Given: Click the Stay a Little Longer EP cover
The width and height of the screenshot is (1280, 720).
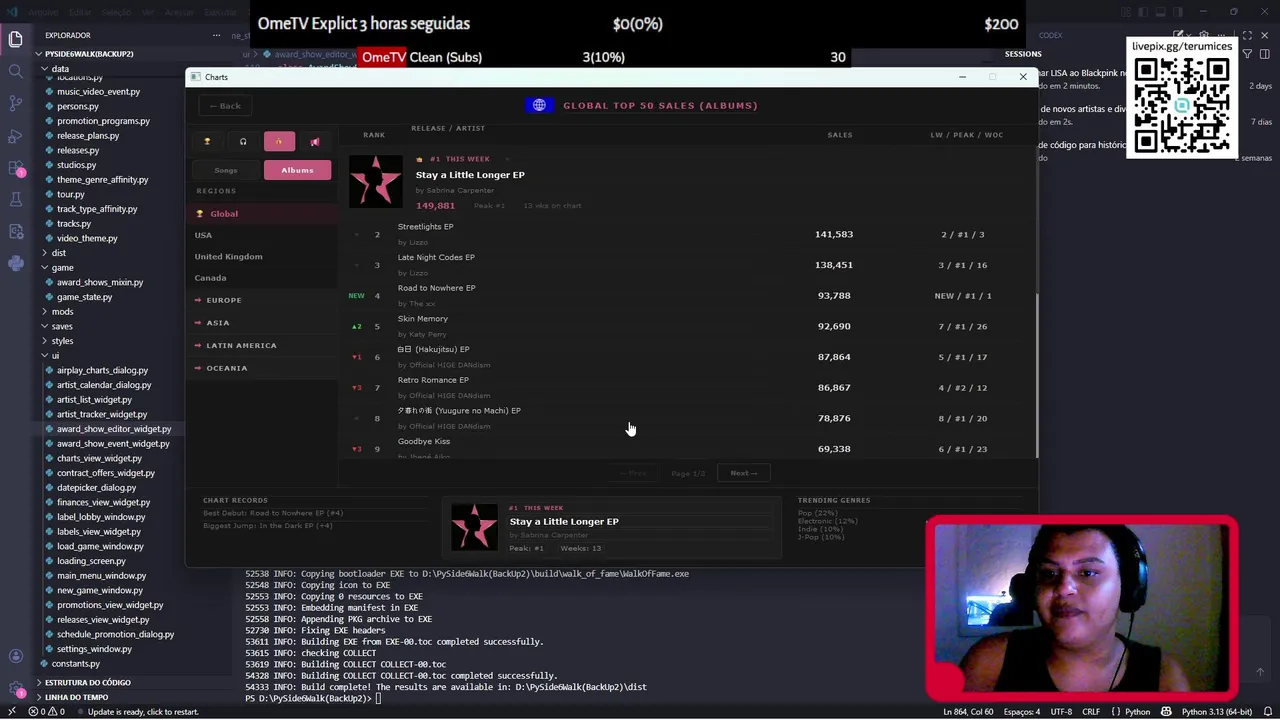Looking at the screenshot, I should [x=375, y=181].
